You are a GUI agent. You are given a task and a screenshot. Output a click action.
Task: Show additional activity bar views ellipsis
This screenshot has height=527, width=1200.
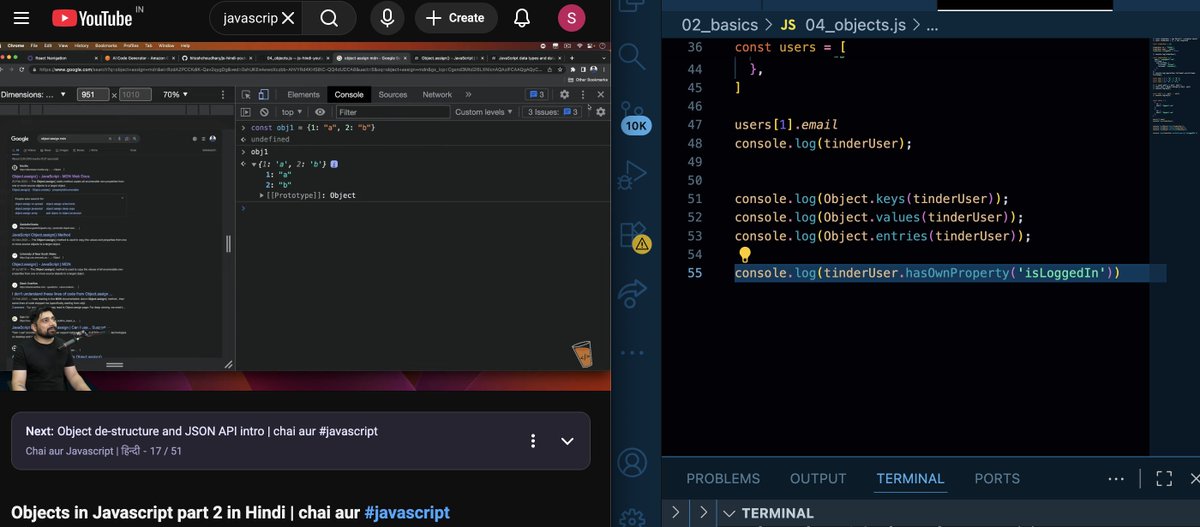tap(632, 353)
